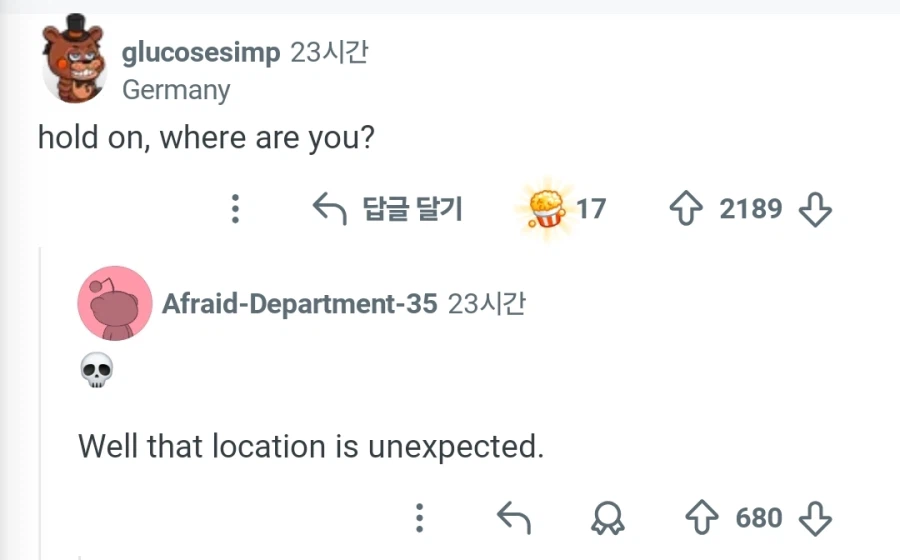Upvote glucosesimp's comment
The height and width of the screenshot is (560, 900).
tap(686, 208)
